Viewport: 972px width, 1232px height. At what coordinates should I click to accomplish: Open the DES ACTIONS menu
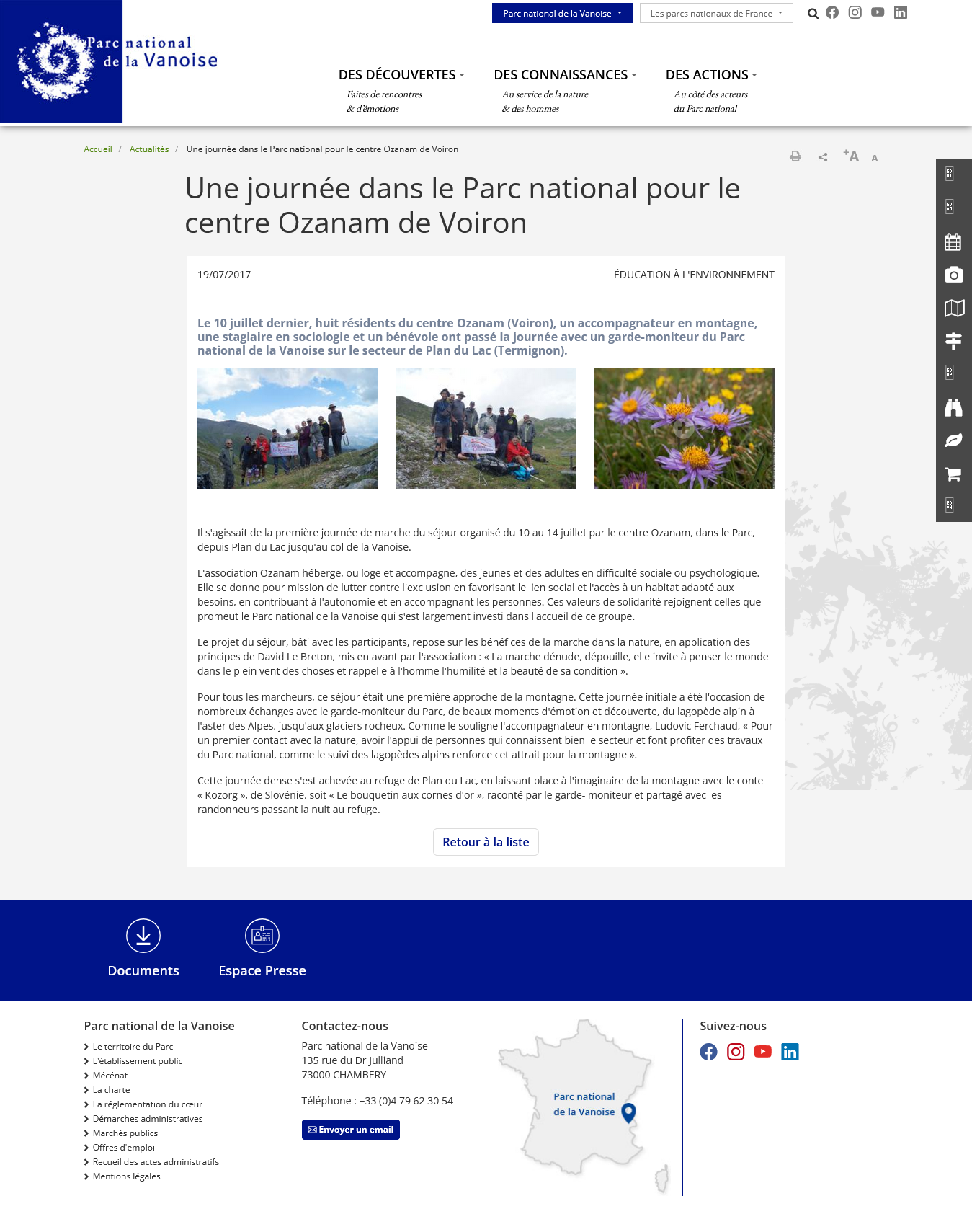pos(711,75)
